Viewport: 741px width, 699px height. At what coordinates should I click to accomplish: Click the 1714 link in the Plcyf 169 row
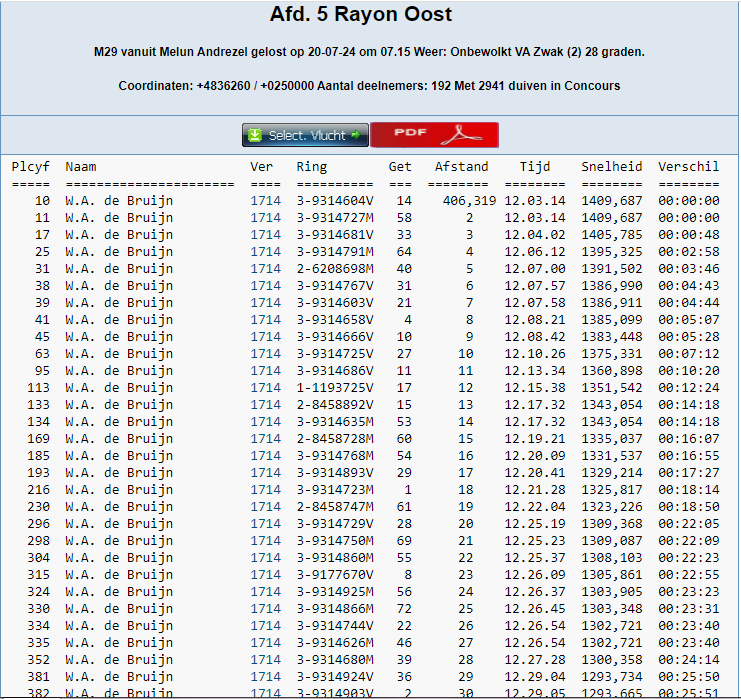[x=265, y=439]
